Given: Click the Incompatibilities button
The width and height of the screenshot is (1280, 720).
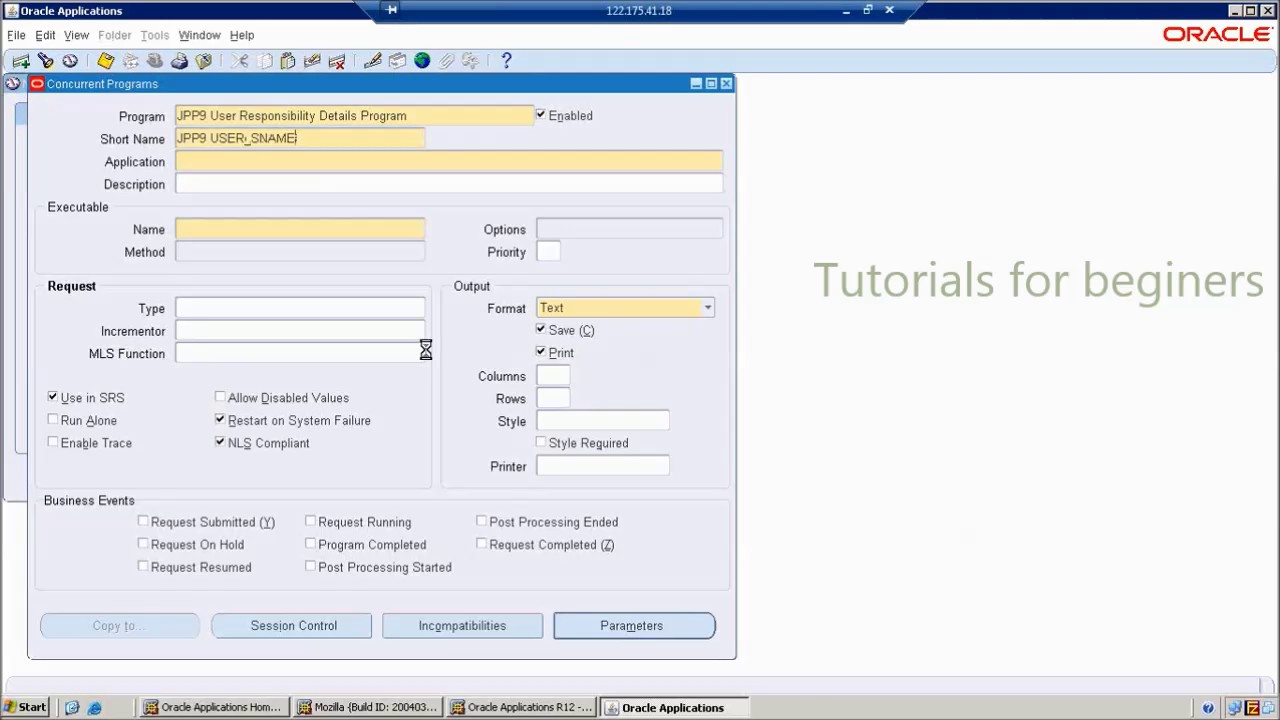Looking at the screenshot, I should [463, 626].
